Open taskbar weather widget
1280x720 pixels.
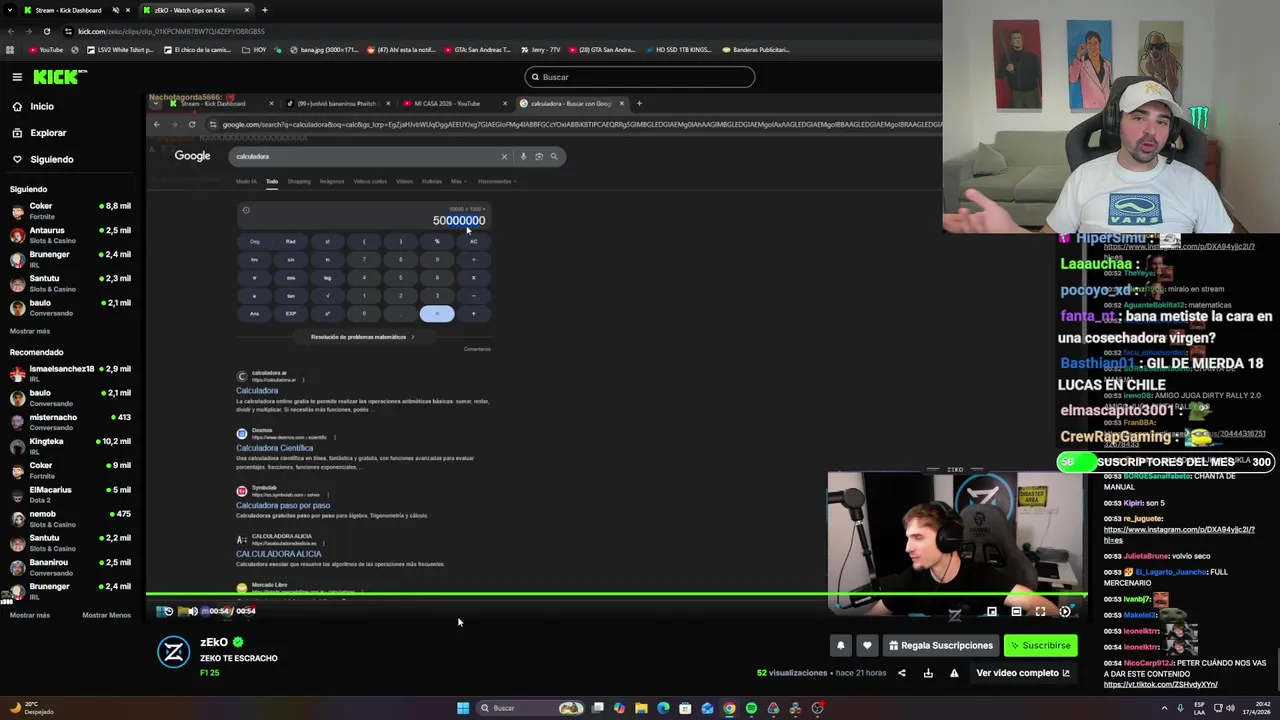click(x=30, y=708)
